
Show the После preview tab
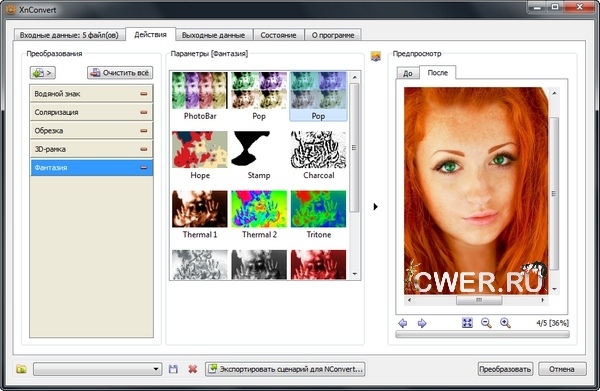[x=438, y=72]
